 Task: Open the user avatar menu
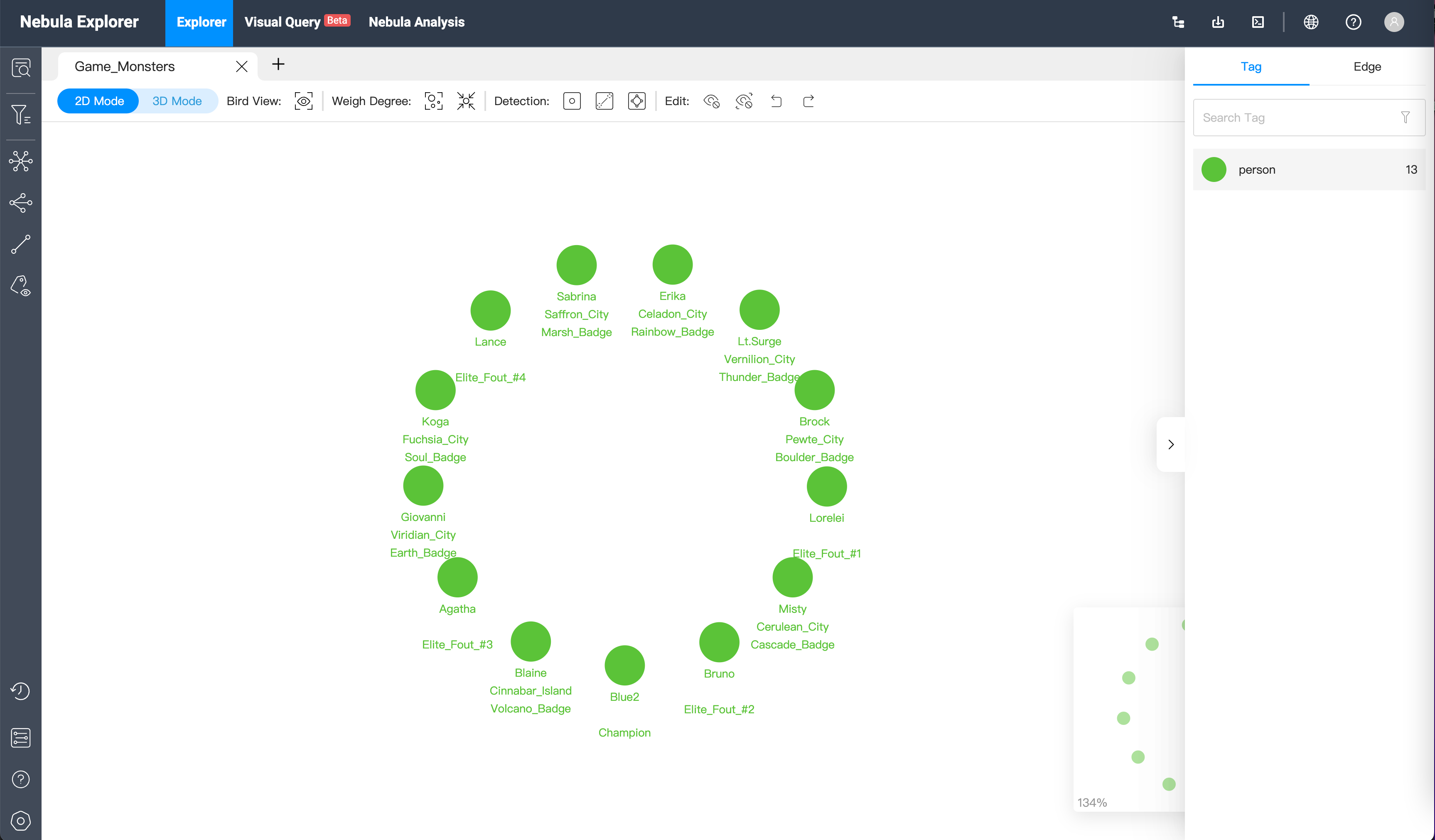tap(1394, 22)
